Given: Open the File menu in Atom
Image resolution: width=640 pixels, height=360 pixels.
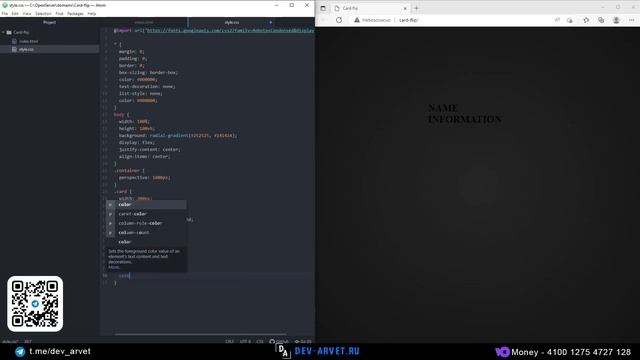Looking at the screenshot, I should [4, 13].
